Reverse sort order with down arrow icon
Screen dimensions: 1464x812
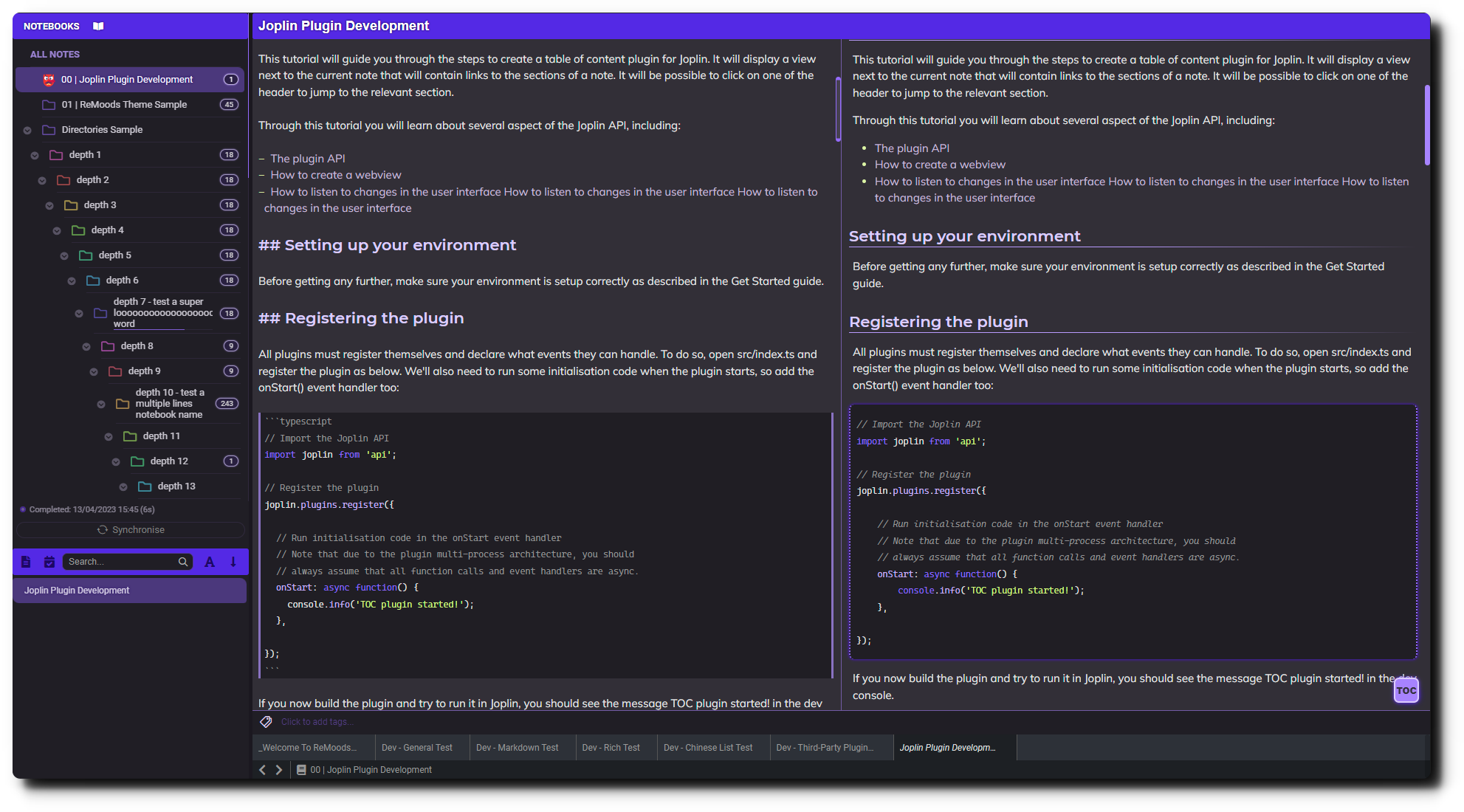233,562
